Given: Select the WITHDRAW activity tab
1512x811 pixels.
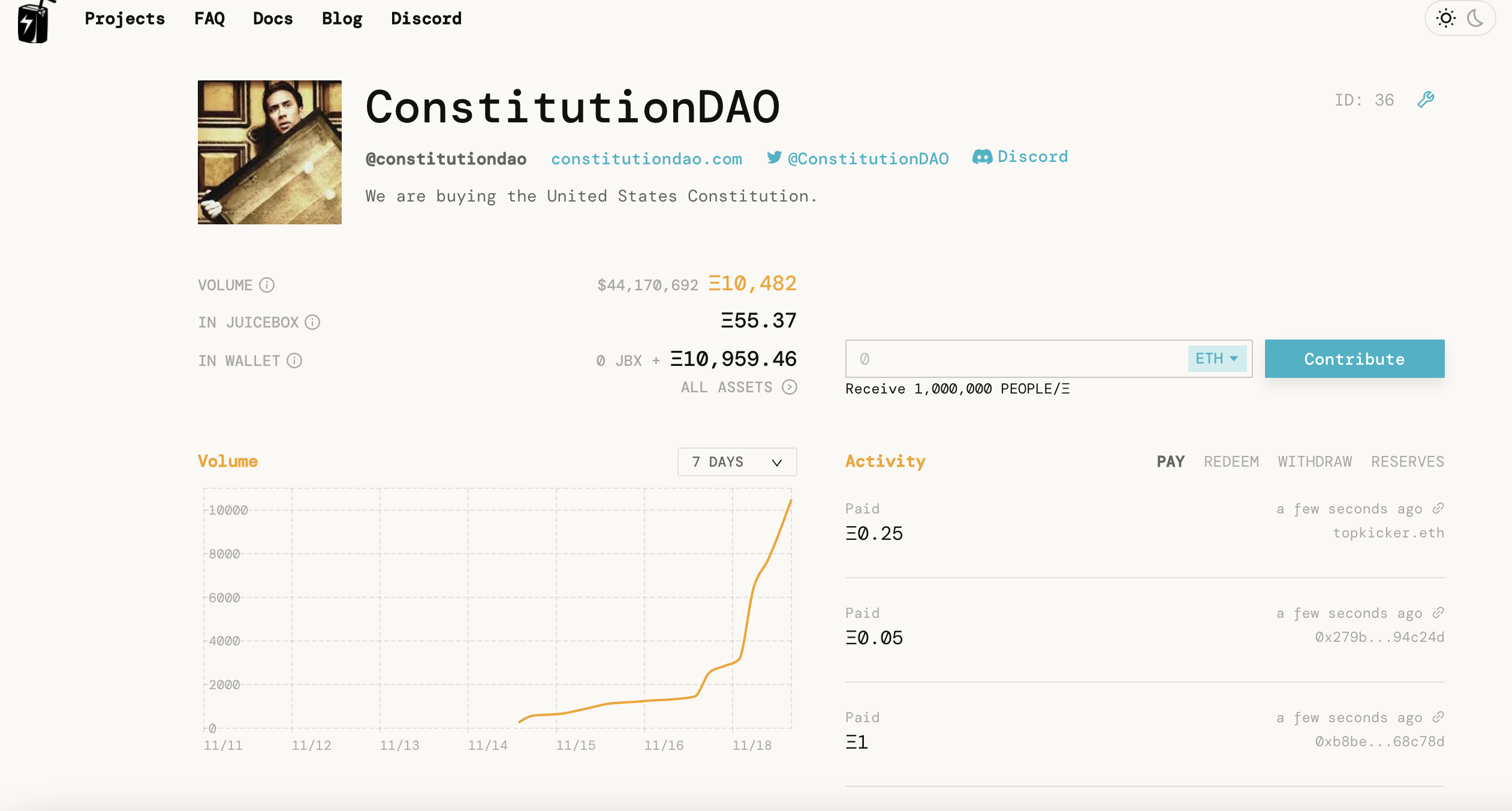Looking at the screenshot, I should click(x=1315, y=462).
